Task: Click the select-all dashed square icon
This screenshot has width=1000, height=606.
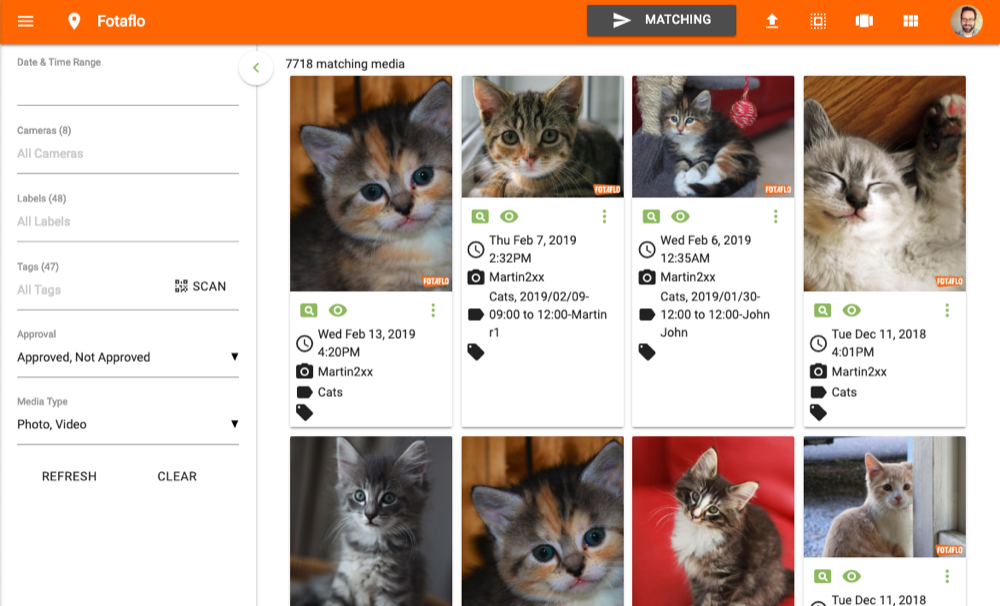Action: [818, 21]
